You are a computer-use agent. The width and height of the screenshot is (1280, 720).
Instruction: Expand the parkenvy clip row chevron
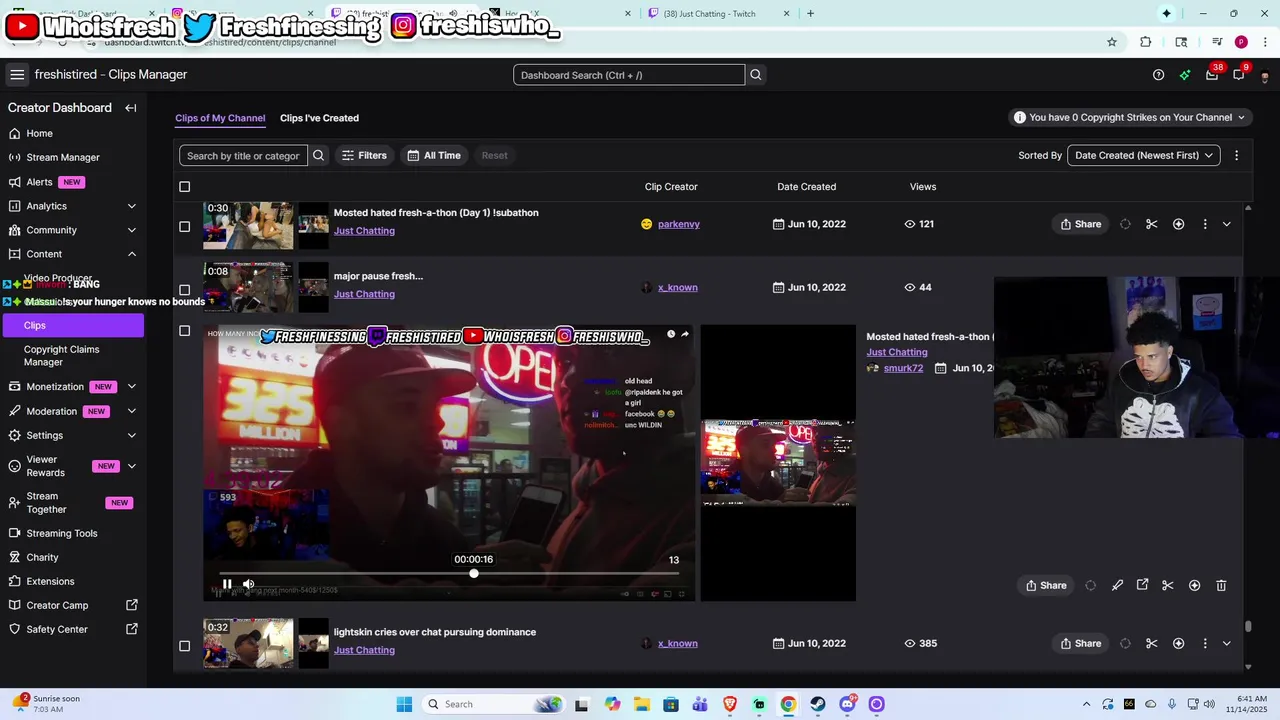coord(1226,224)
